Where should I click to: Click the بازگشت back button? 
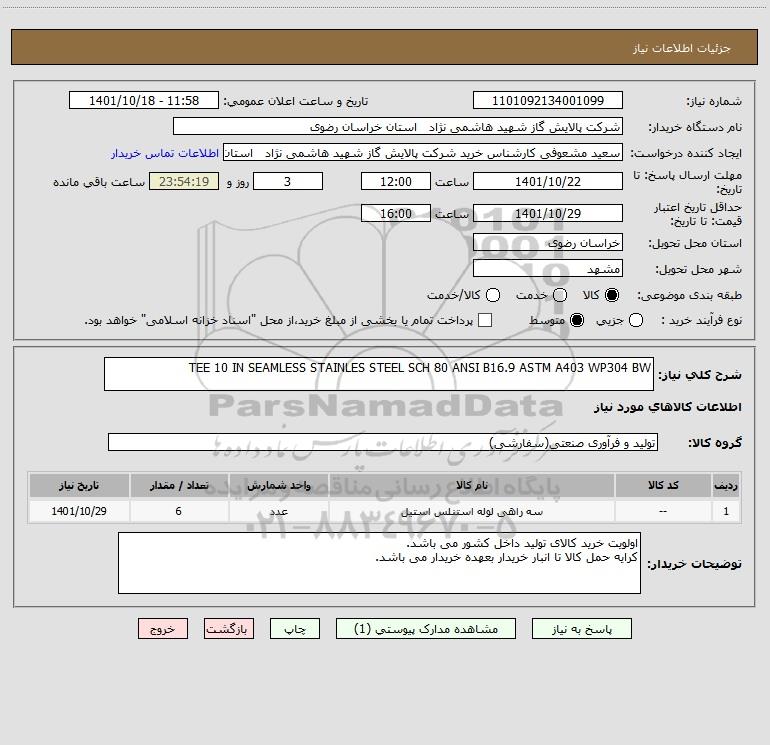[229, 629]
